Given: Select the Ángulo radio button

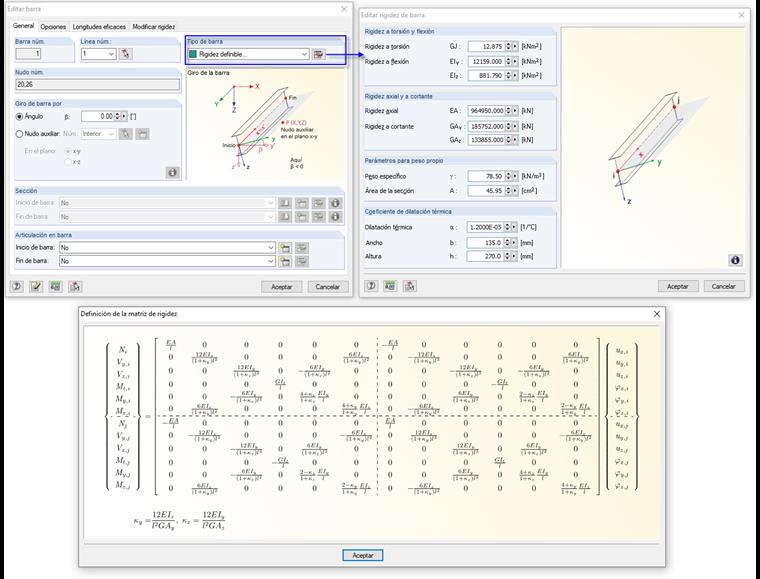Looking at the screenshot, I should tap(19, 116).
